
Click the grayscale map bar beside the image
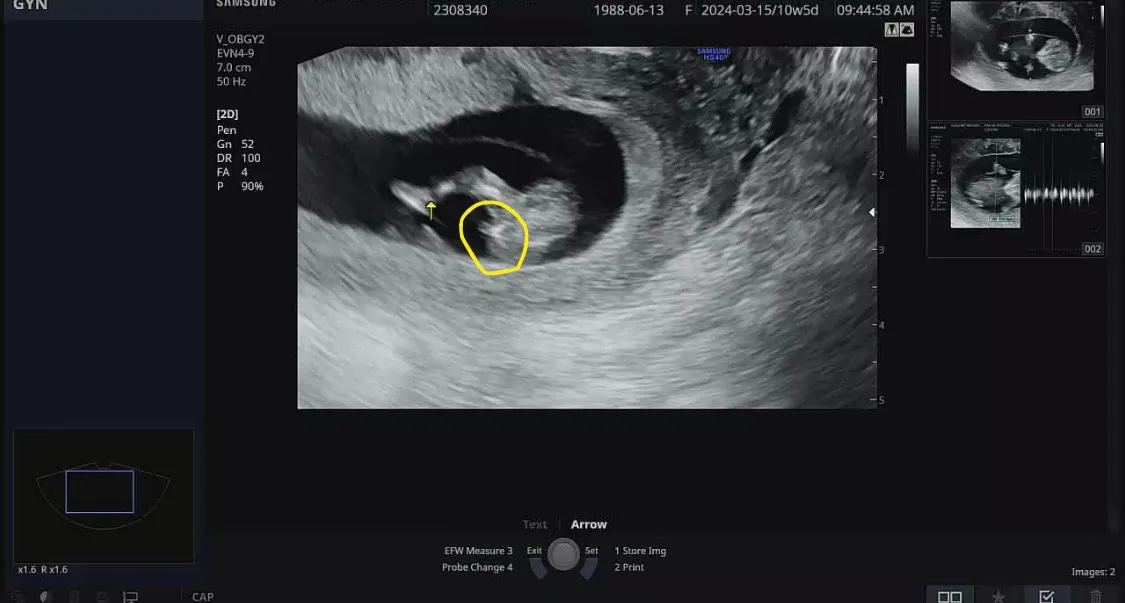(x=913, y=108)
